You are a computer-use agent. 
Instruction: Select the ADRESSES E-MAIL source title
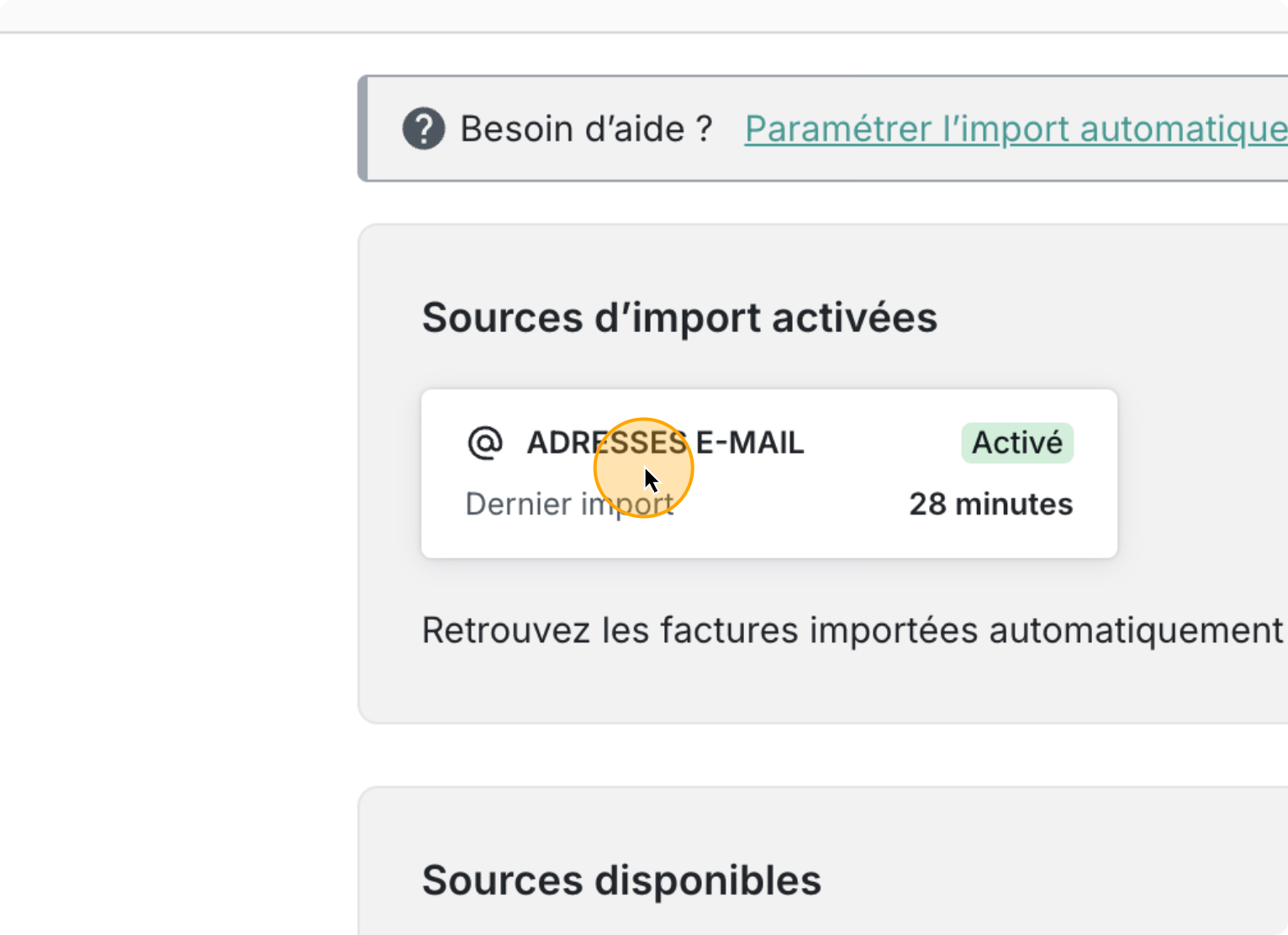click(665, 442)
